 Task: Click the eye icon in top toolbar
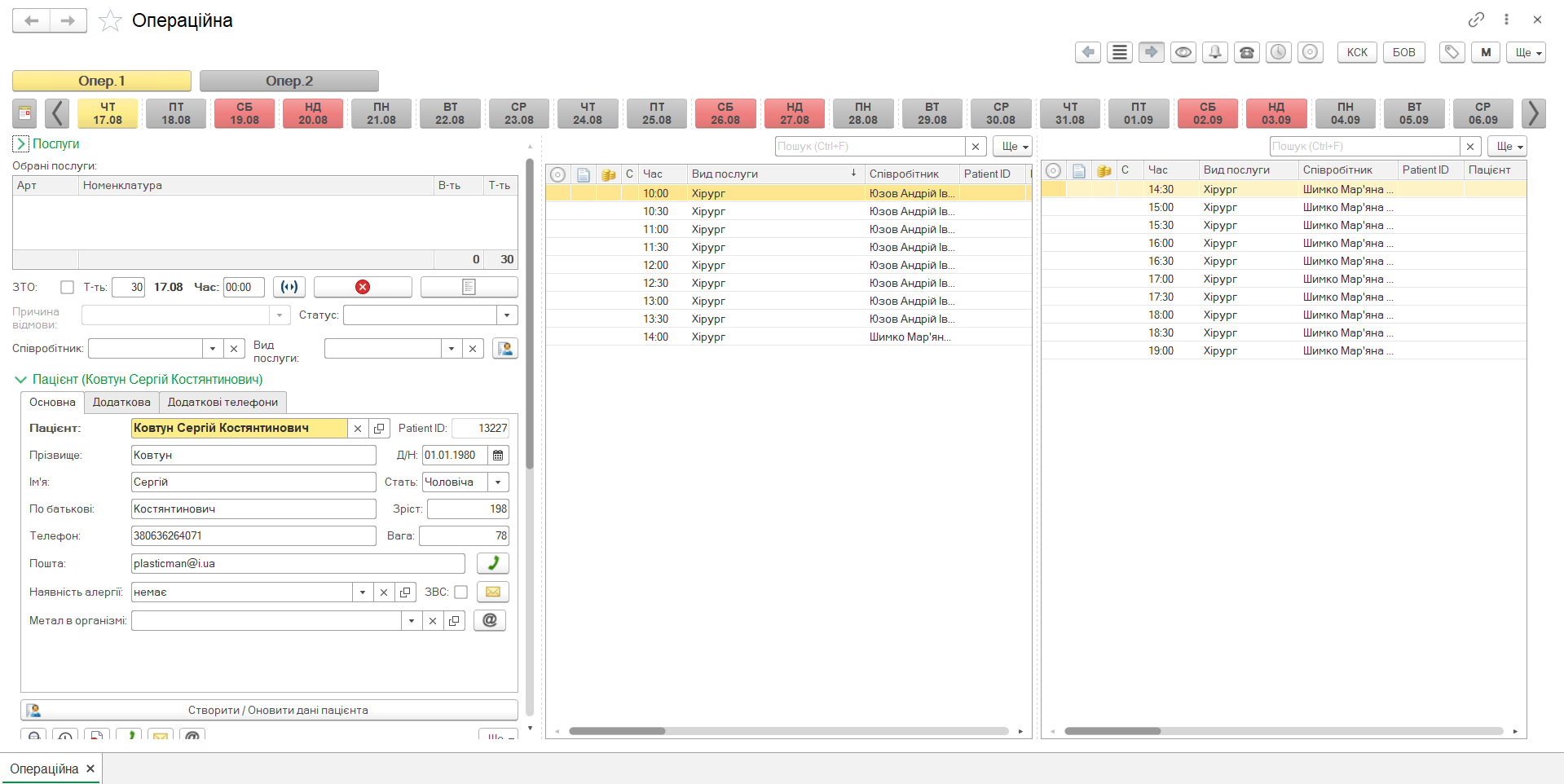coord(1183,52)
